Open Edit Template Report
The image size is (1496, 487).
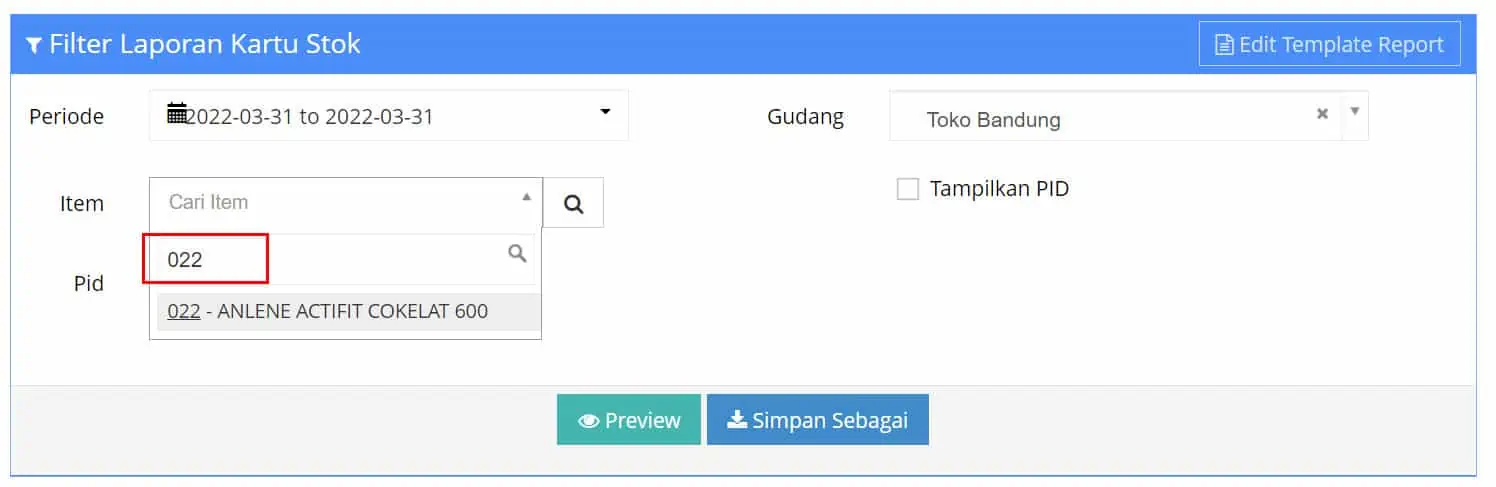click(x=1330, y=45)
